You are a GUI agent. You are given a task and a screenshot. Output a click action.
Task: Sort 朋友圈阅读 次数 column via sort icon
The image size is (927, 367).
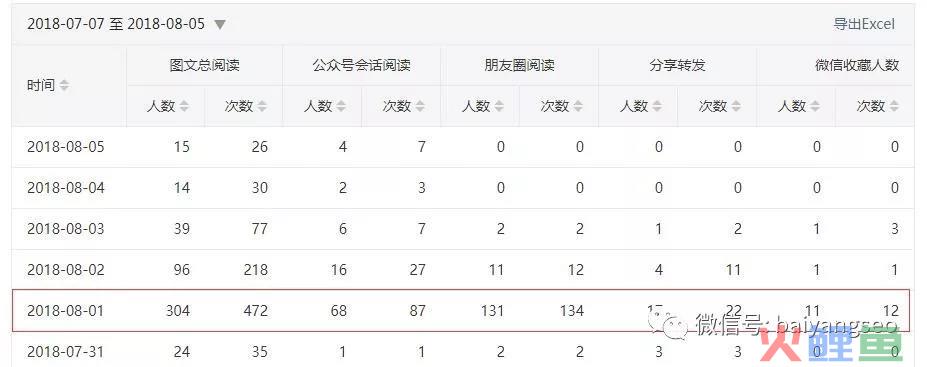tap(578, 106)
